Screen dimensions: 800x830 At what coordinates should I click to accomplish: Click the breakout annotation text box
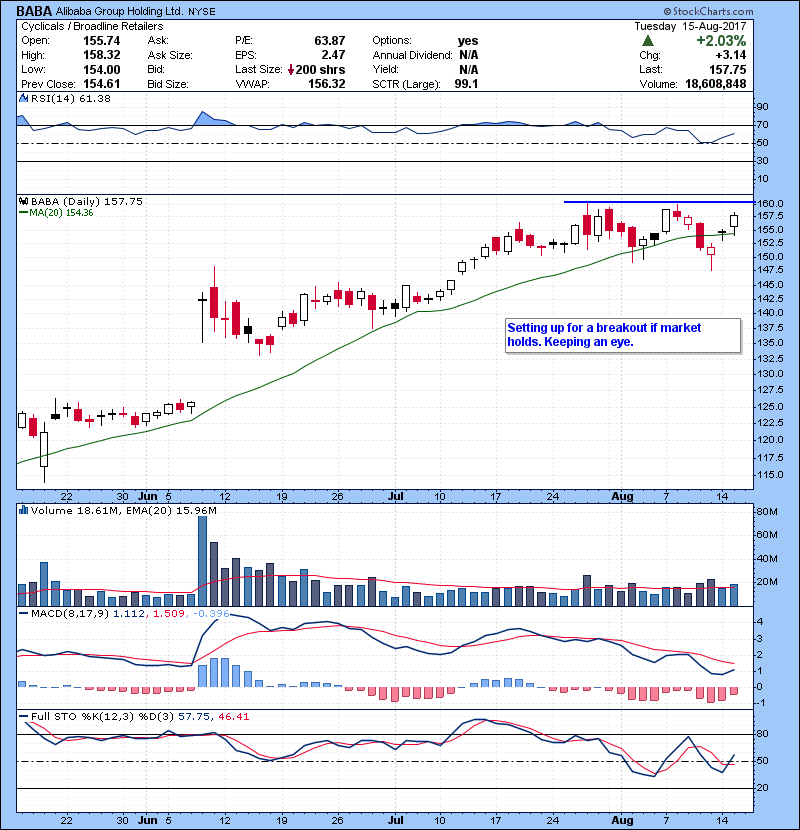(x=623, y=335)
